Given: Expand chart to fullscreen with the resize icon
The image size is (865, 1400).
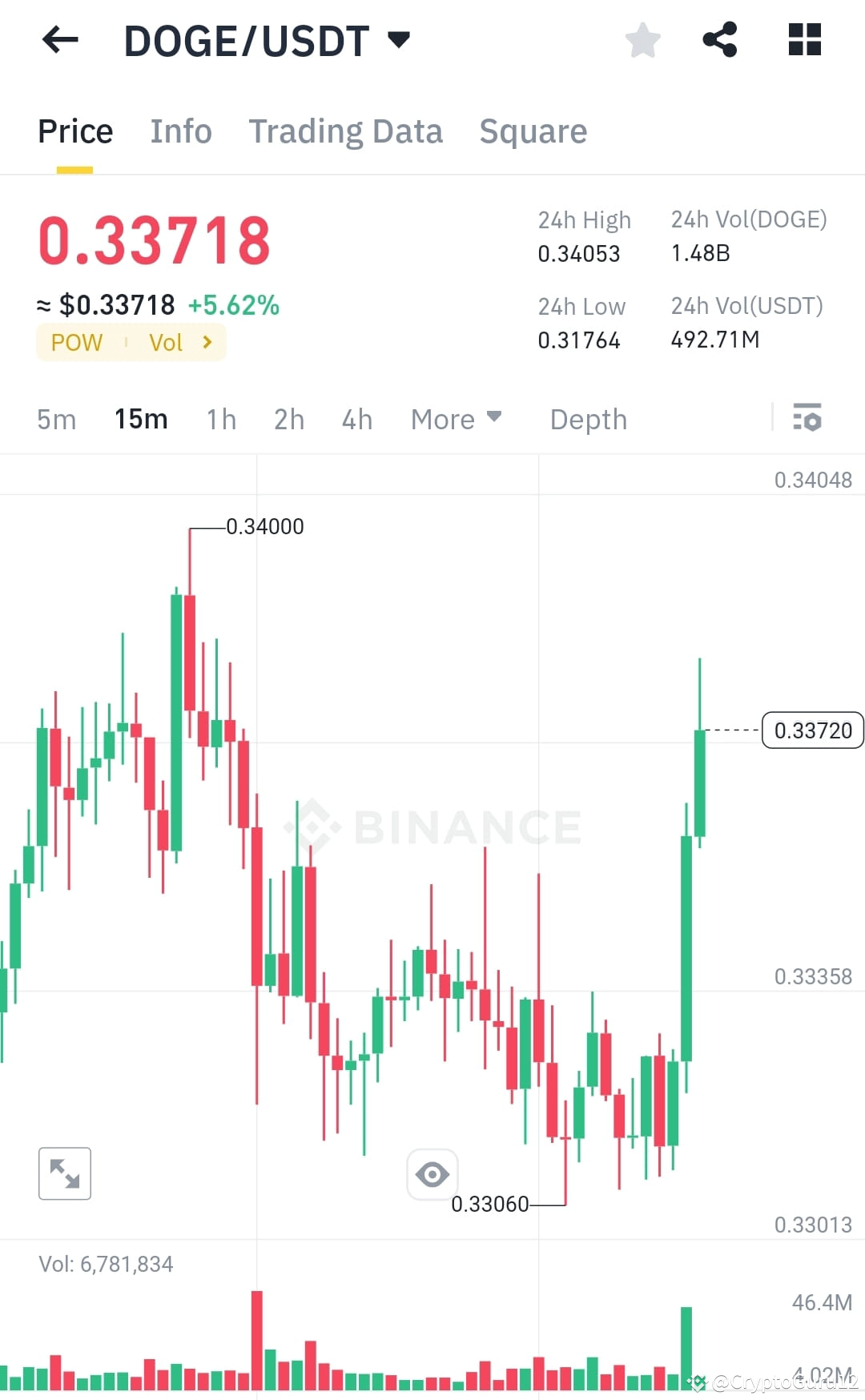Looking at the screenshot, I should pos(64,1173).
